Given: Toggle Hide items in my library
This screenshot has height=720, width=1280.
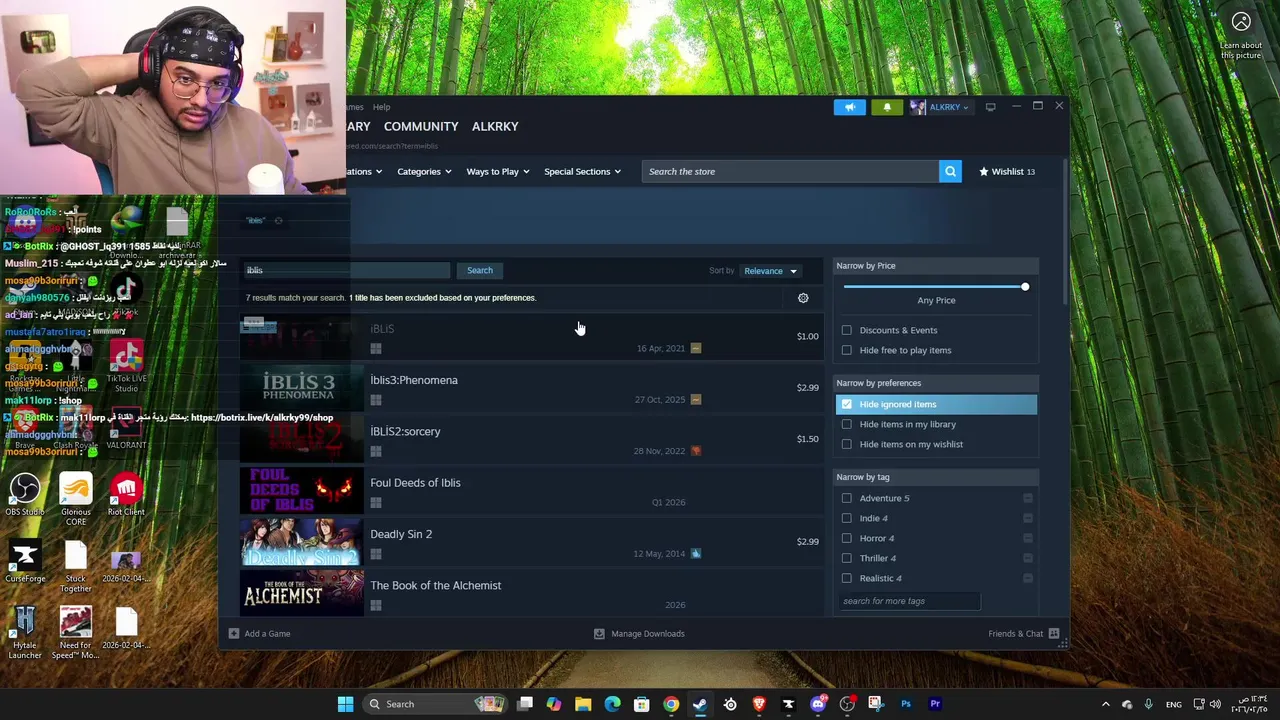Looking at the screenshot, I should click(x=847, y=424).
